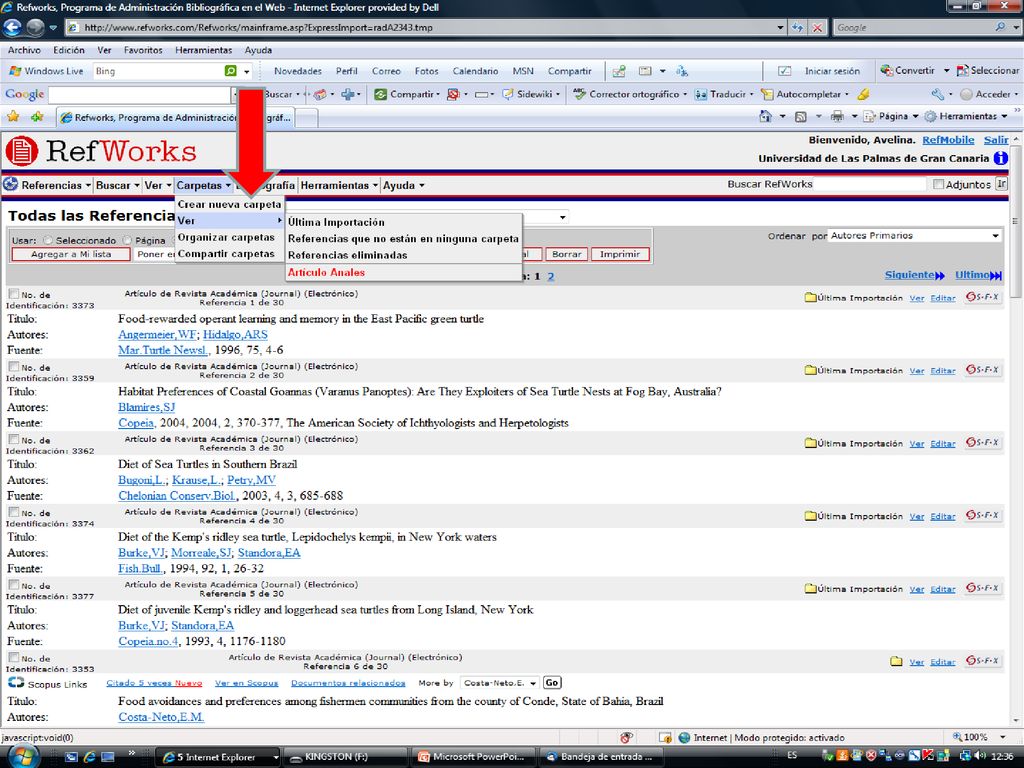Image resolution: width=1024 pixels, height=768 pixels.
Task: Click the SFX icon for reference 3373
Action: click(x=982, y=297)
